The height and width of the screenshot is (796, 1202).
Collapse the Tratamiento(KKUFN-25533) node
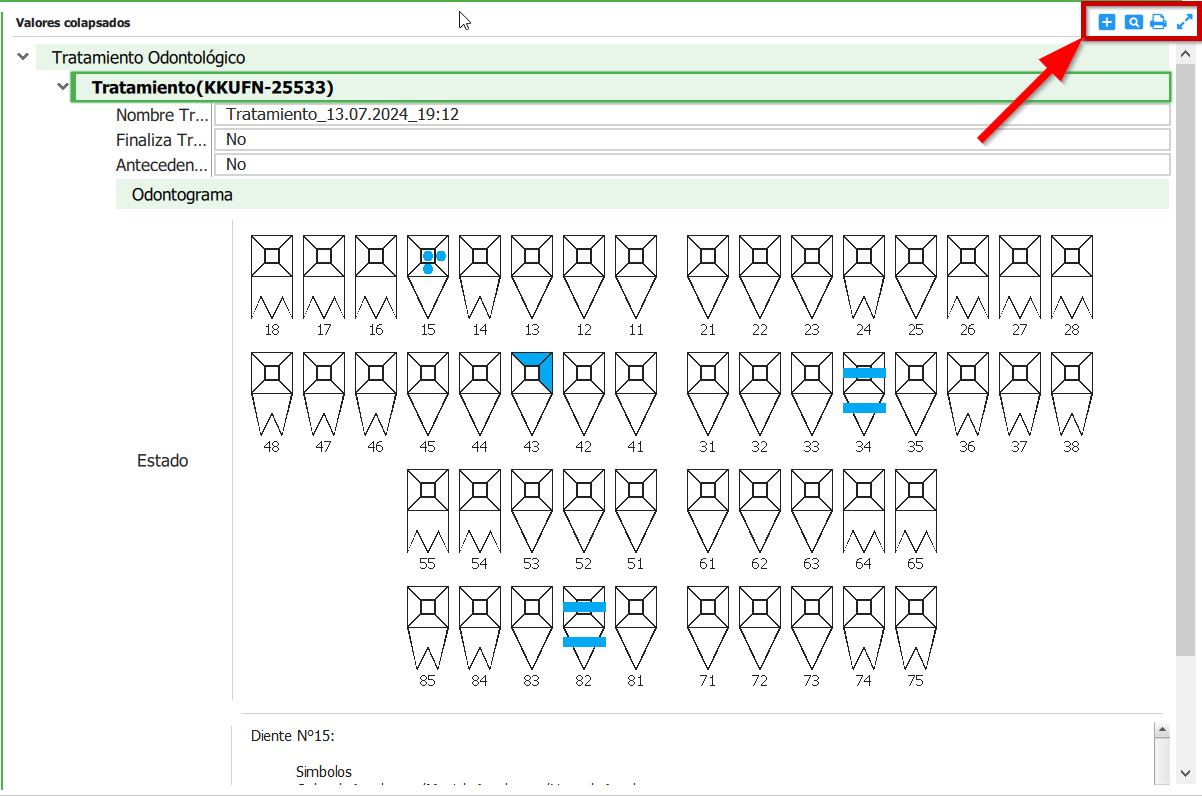(63, 87)
